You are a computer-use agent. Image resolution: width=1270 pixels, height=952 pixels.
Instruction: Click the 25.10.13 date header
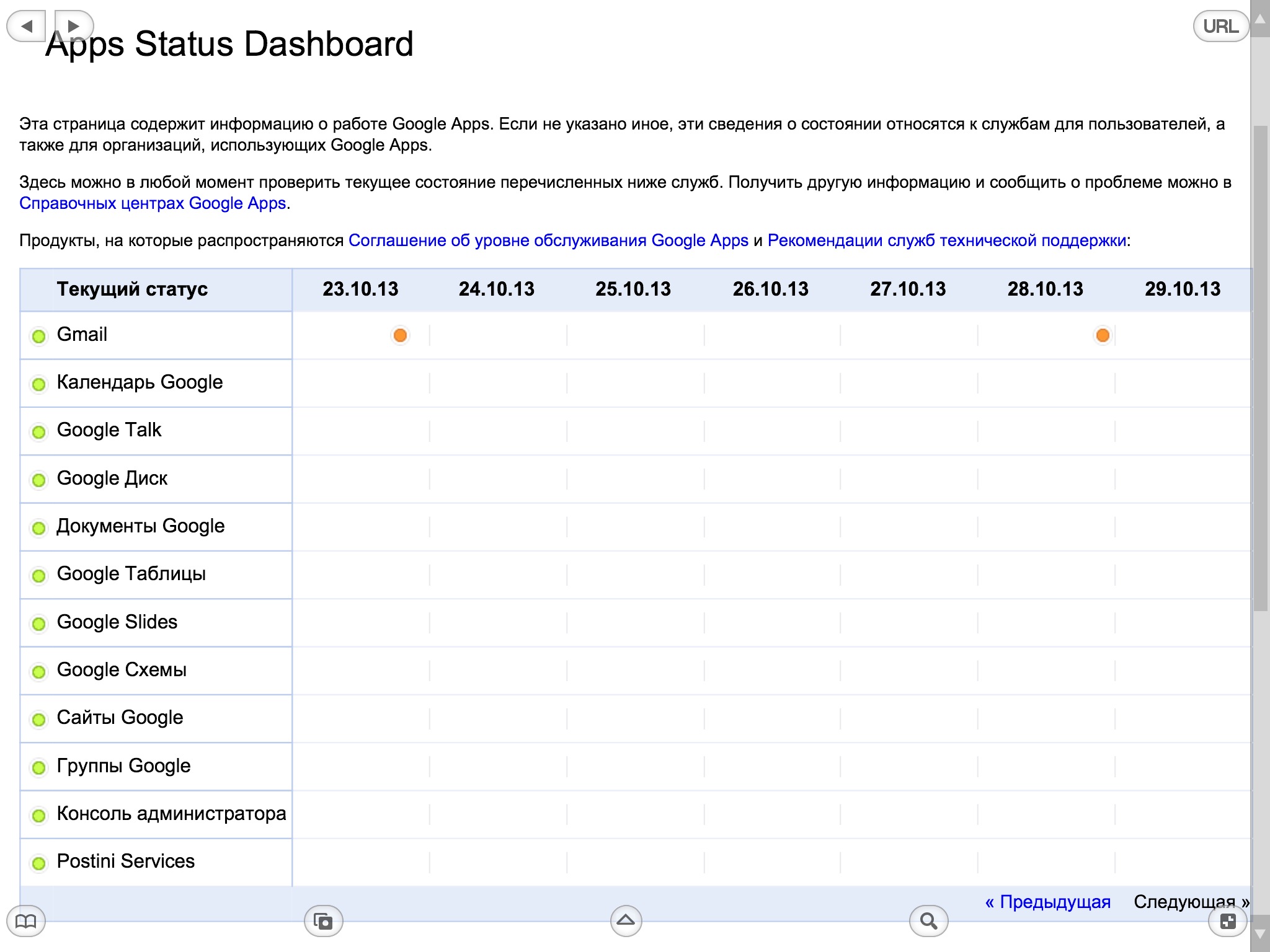[x=633, y=289]
